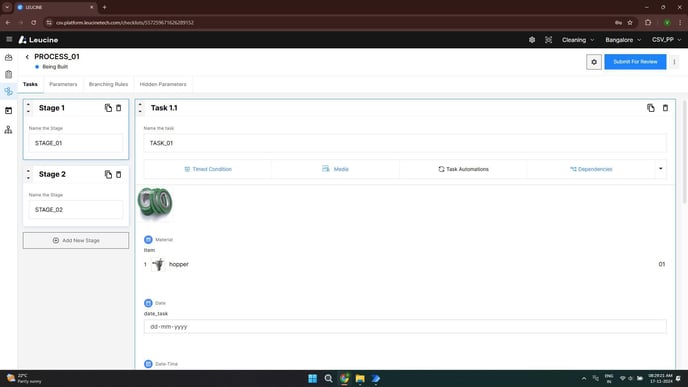Open Task Automations option
Screen dimensions: 688x387
click(463, 169)
